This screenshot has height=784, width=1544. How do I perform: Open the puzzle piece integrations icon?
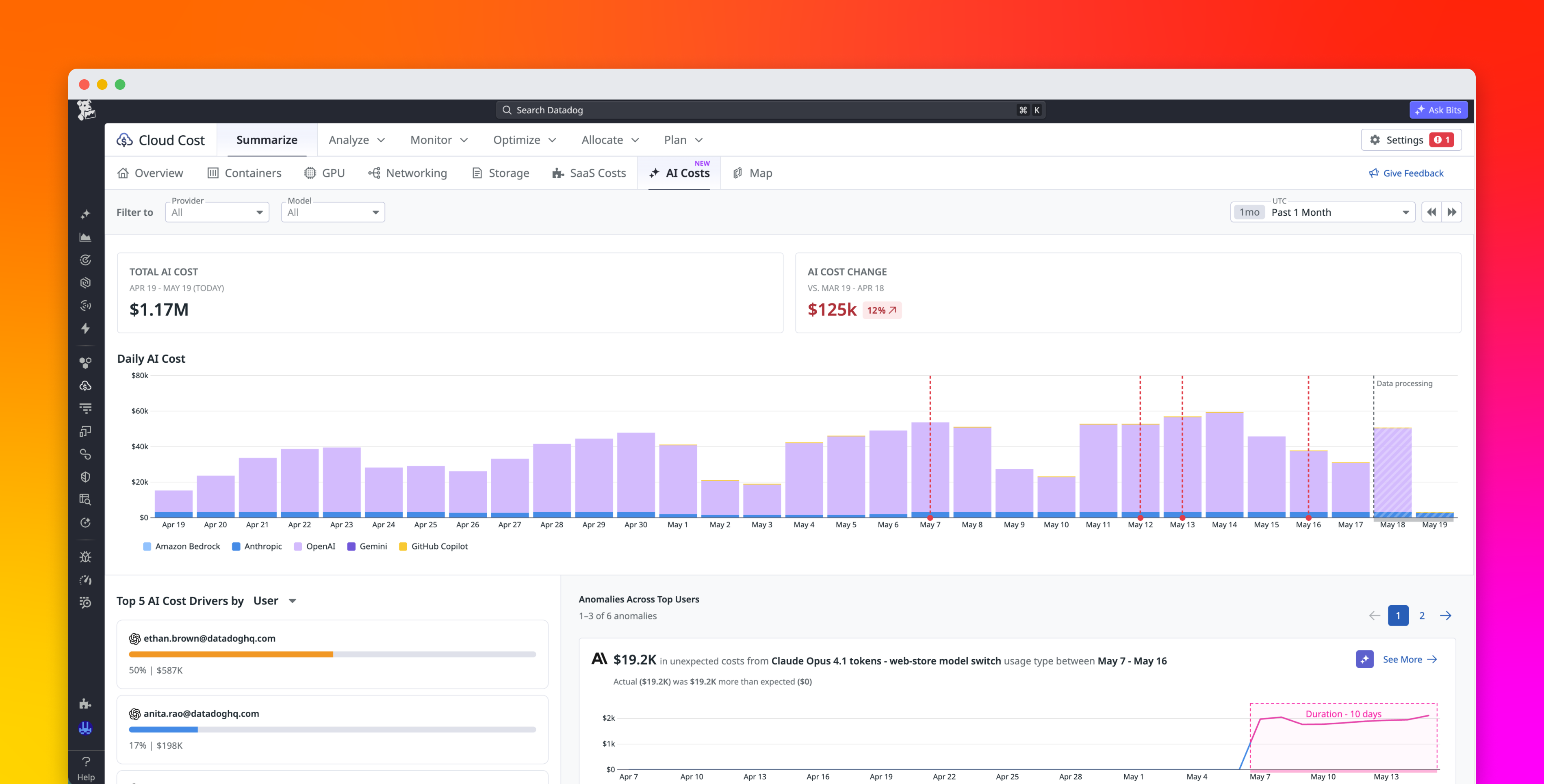click(x=86, y=704)
